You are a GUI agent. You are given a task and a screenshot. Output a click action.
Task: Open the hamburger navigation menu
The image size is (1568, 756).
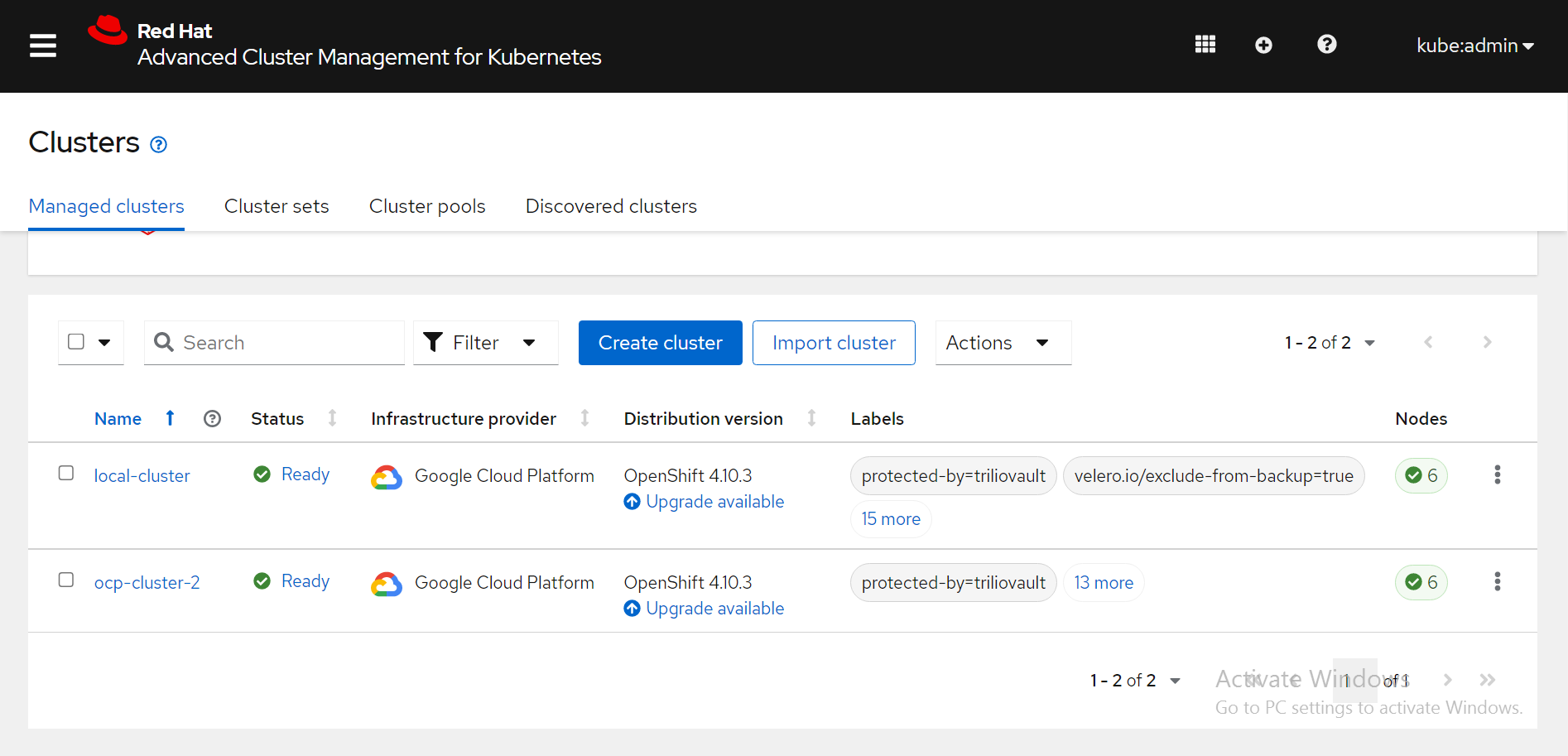point(43,46)
